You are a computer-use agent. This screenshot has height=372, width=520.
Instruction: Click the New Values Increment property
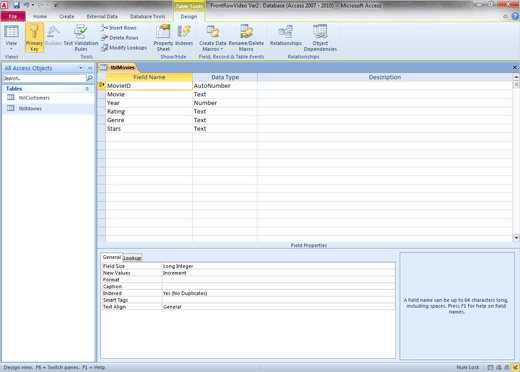[x=279, y=273]
